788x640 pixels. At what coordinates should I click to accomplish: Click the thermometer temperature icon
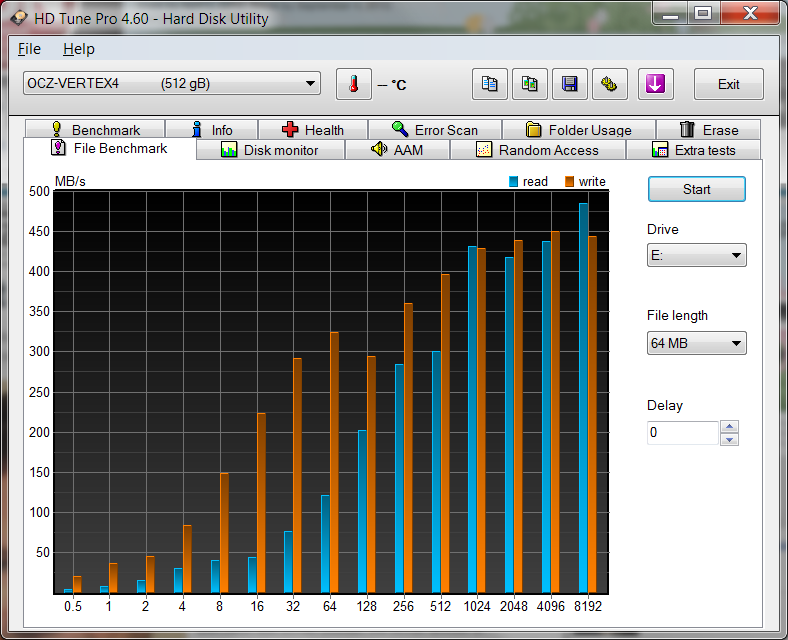tap(353, 84)
